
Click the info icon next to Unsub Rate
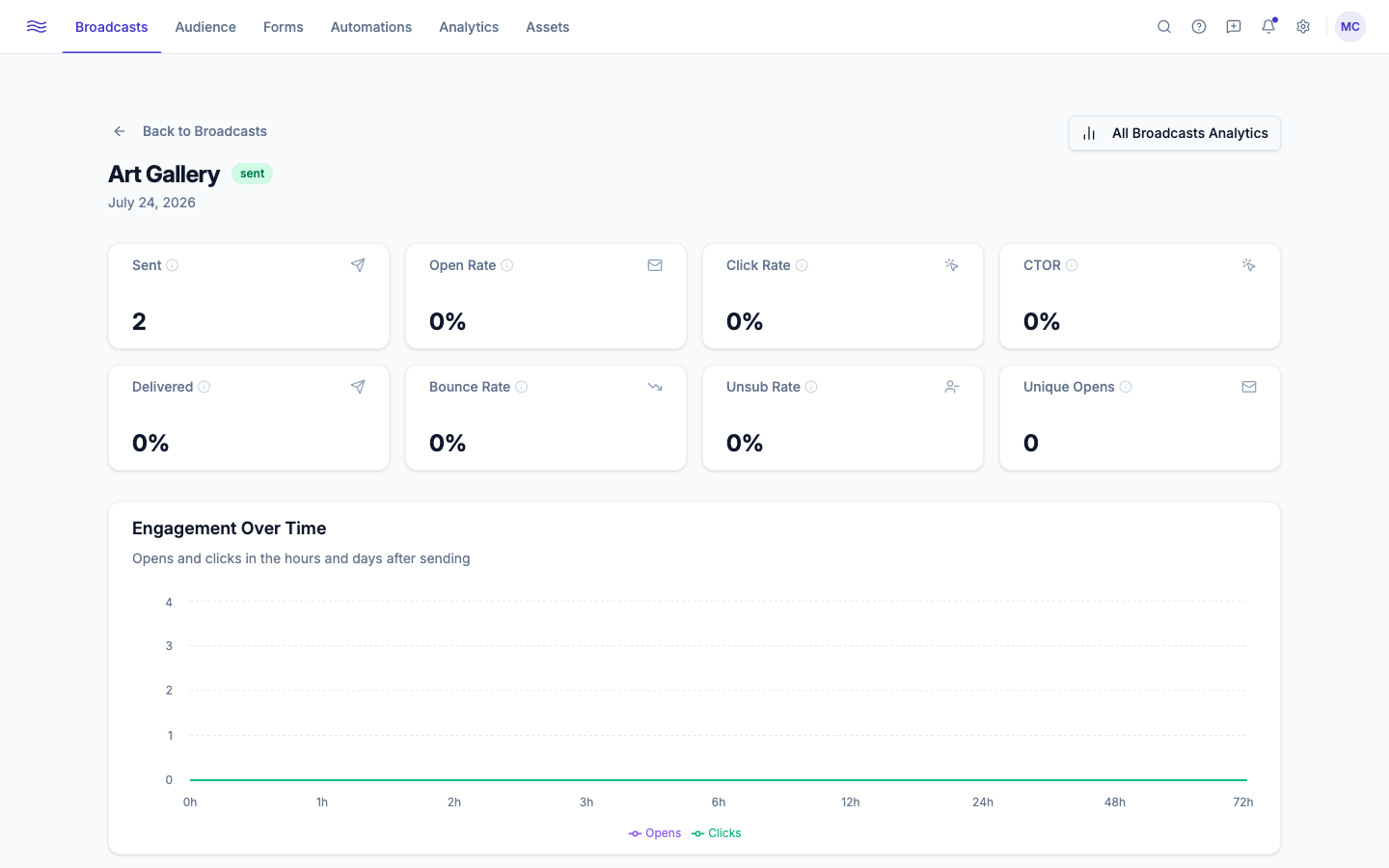click(811, 387)
